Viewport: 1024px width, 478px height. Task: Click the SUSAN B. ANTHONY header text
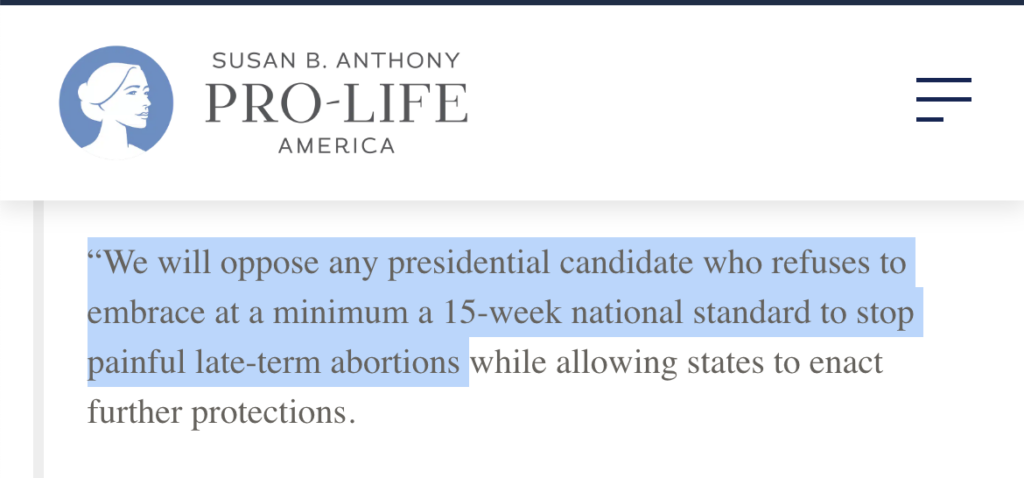(336, 61)
